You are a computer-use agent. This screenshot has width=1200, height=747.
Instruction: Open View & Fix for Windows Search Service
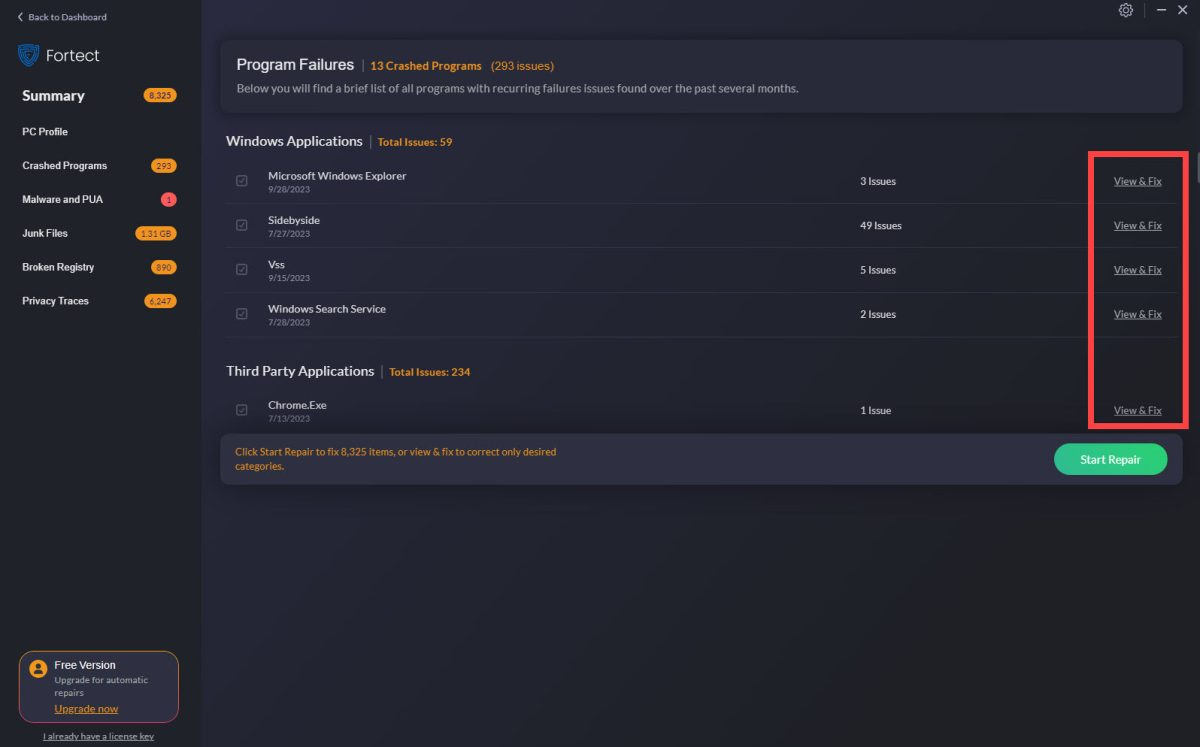tap(1137, 314)
